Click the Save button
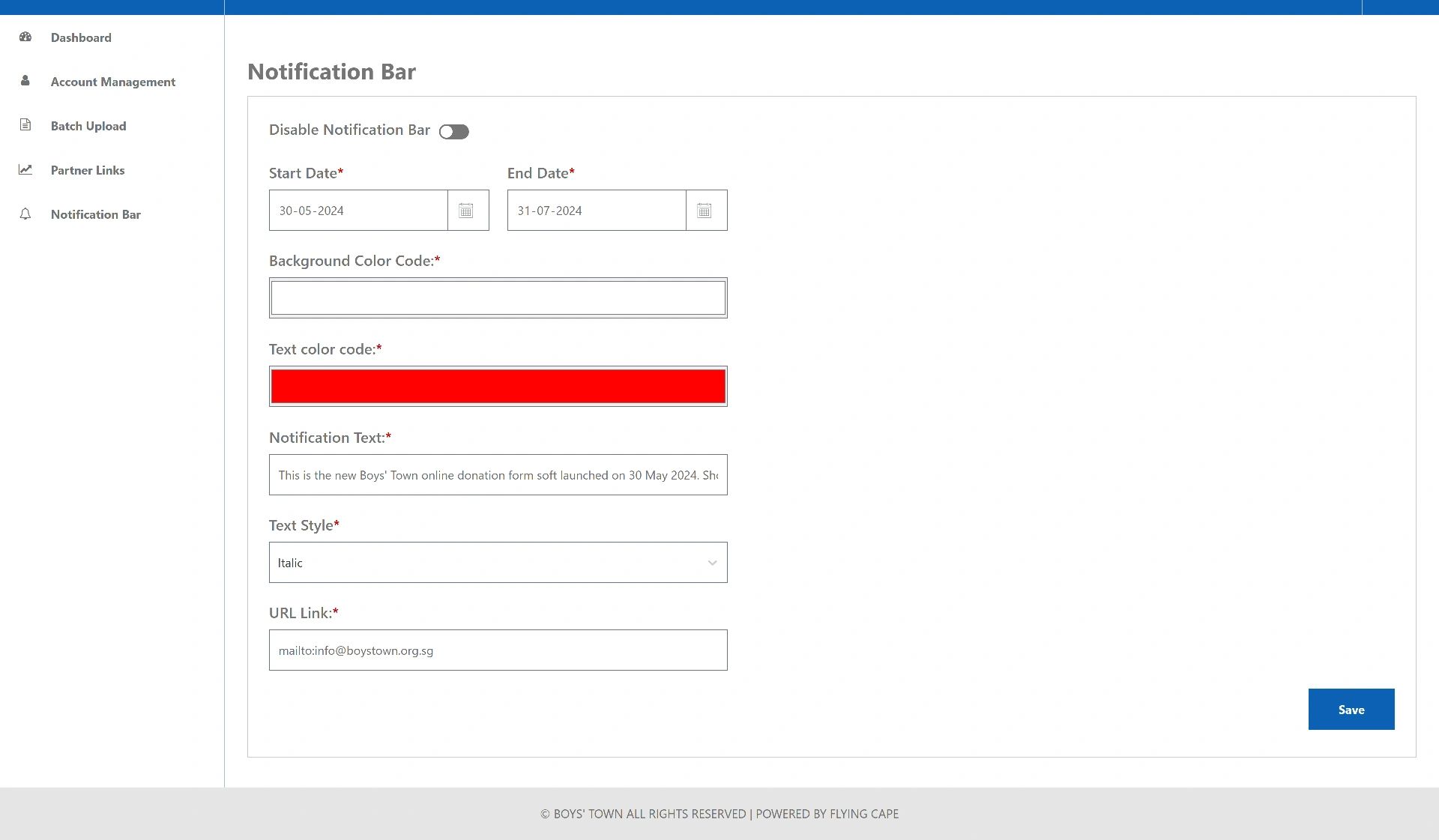Viewport: 1439px width, 840px height. (x=1351, y=709)
